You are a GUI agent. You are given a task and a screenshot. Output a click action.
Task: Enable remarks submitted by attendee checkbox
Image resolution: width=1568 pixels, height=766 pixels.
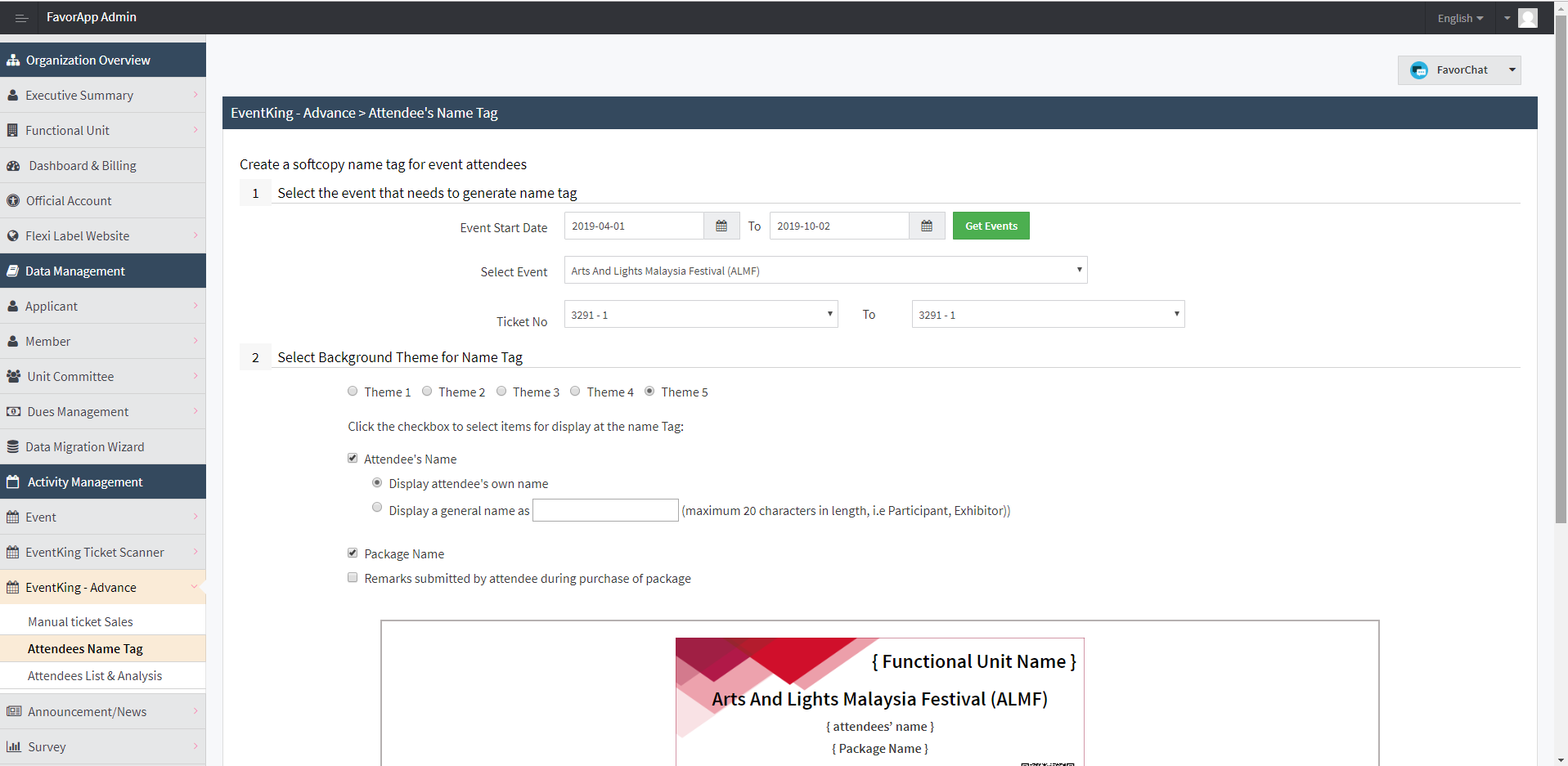tap(353, 578)
